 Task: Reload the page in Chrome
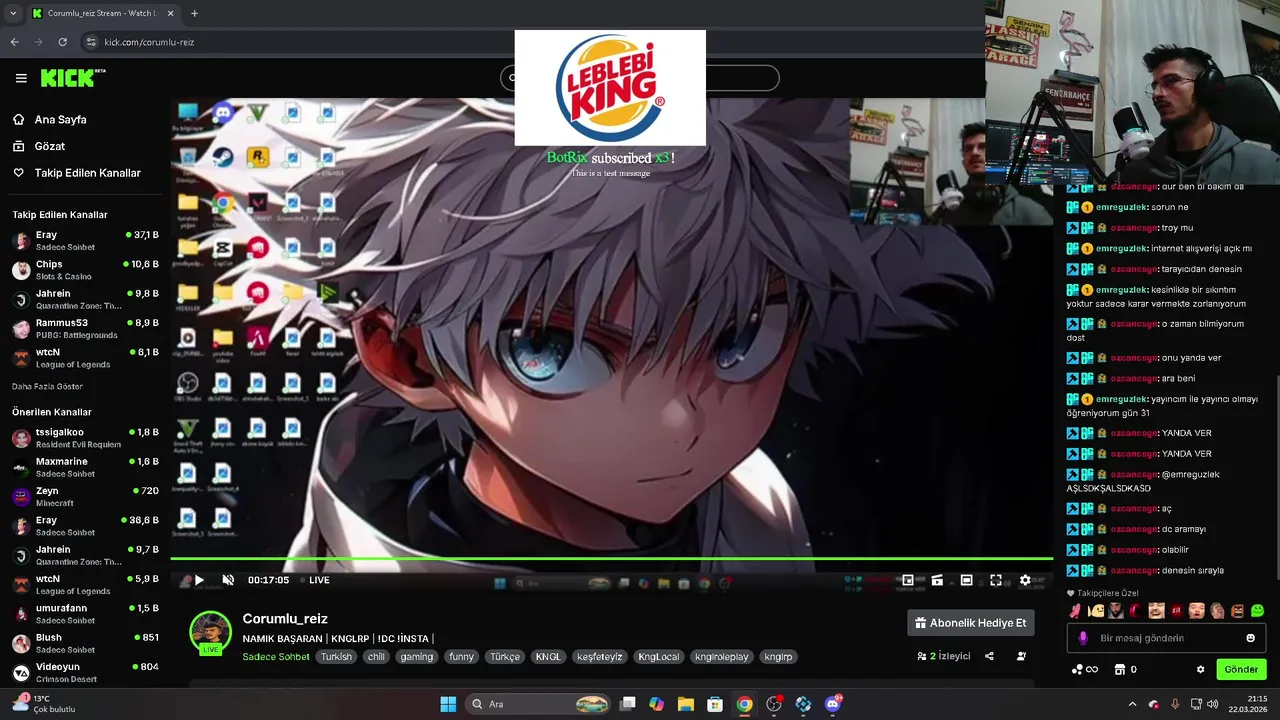click(62, 42)
